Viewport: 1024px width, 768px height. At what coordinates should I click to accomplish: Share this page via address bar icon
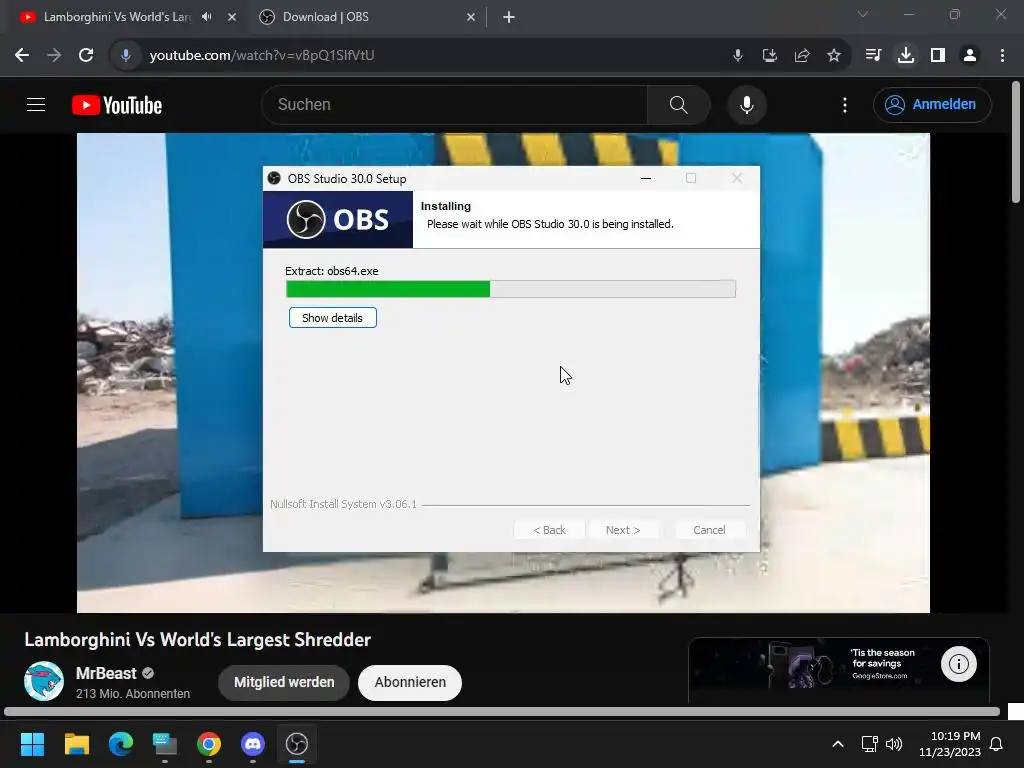tap(802, 56)
